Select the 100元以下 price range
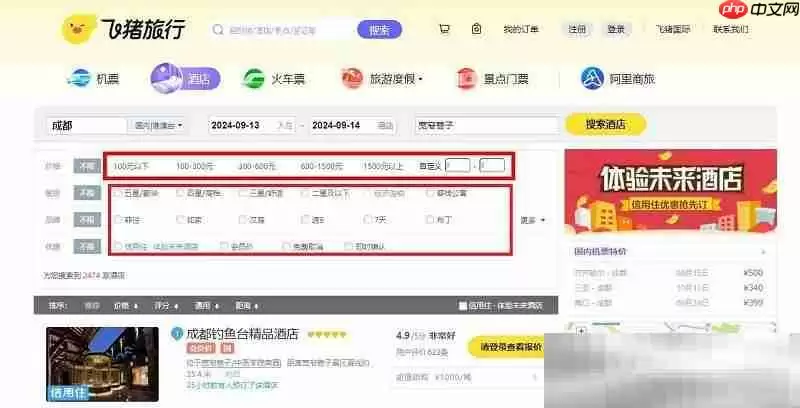Screen dimensions: 800x408 tap(131, 166)
